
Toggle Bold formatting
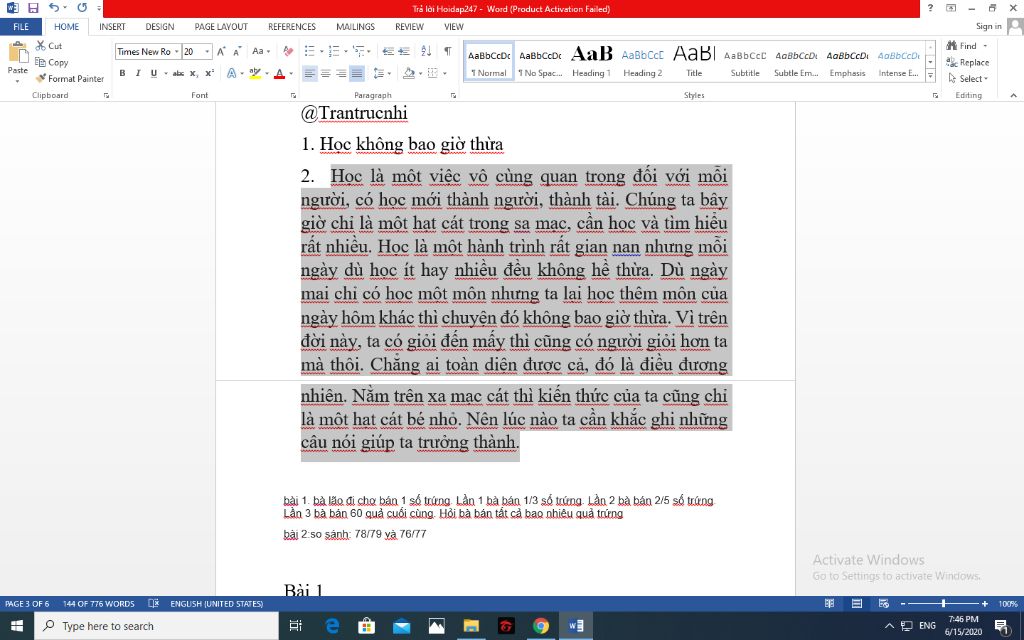point(122,73)
